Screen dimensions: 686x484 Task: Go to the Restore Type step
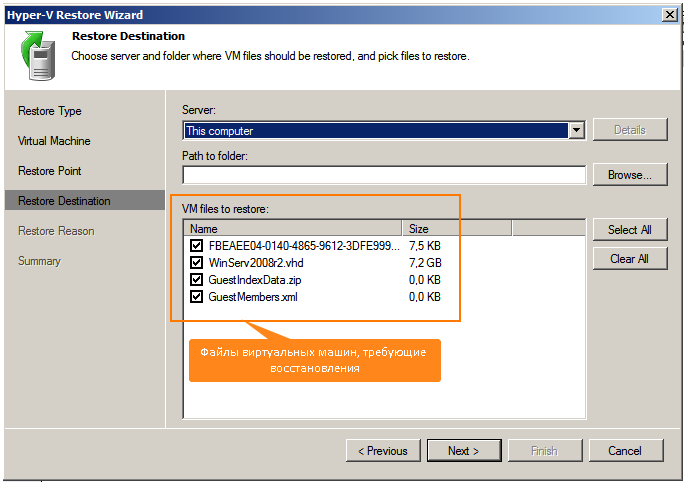(50, 111)
